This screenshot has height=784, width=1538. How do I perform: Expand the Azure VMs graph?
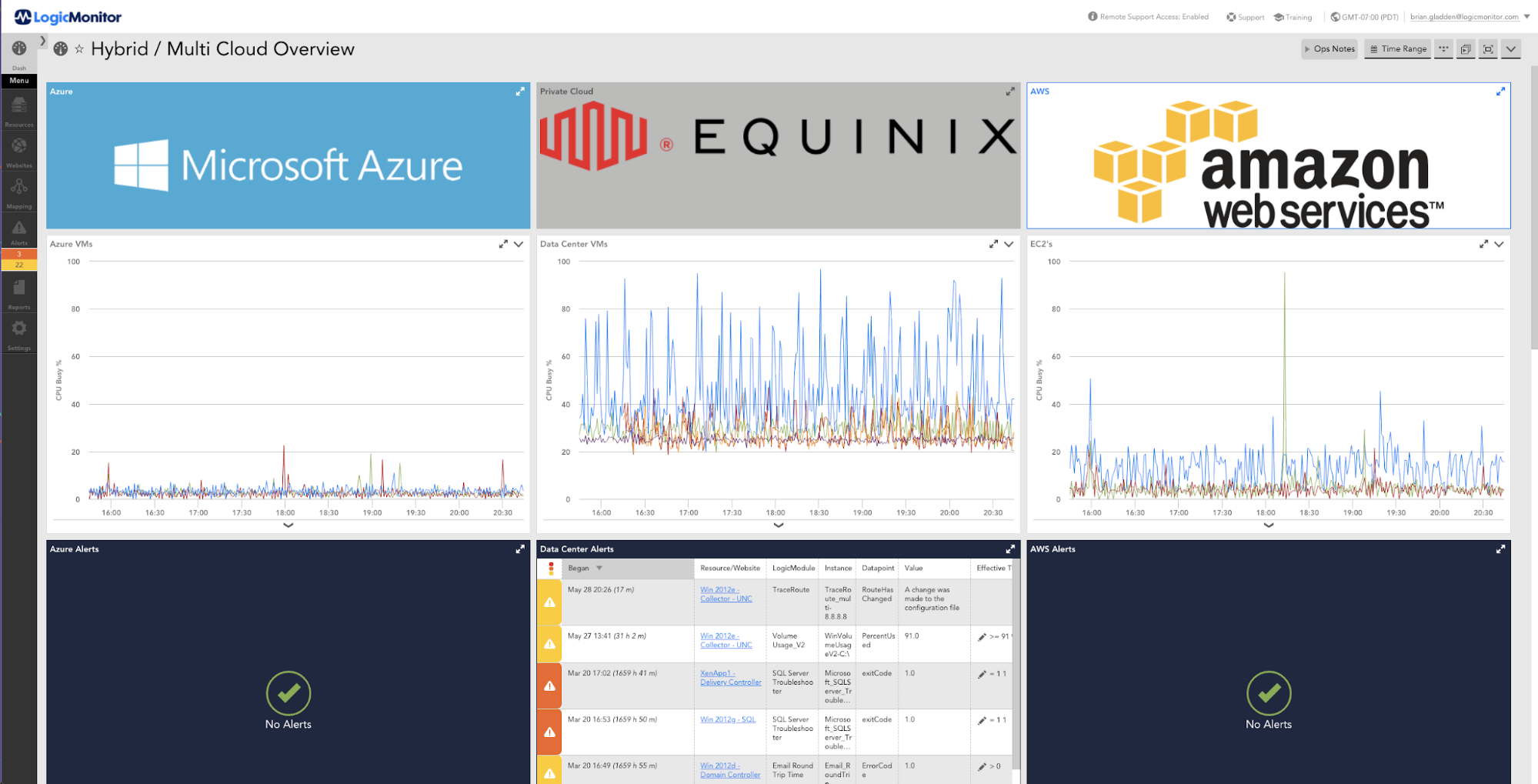pyautogui.click(x=503, y=244)
